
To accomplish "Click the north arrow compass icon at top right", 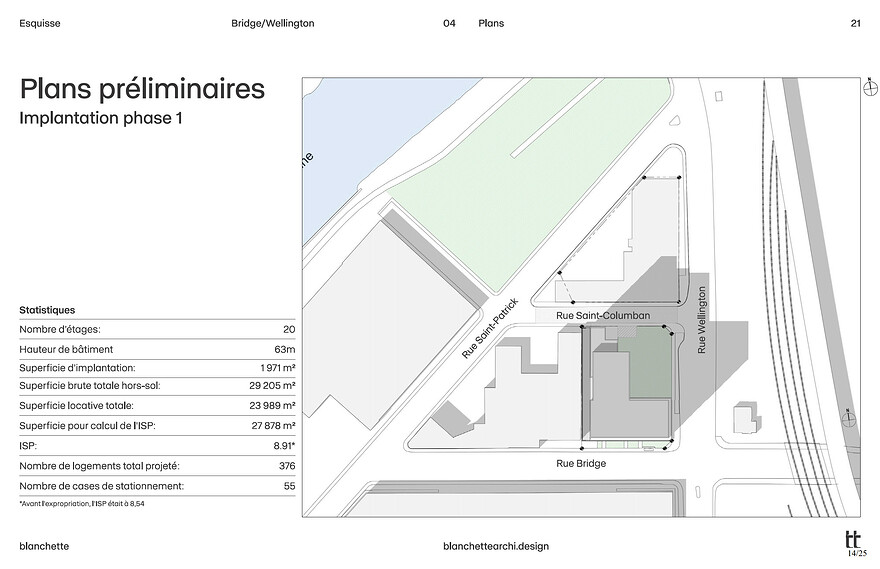I will 870,88.
